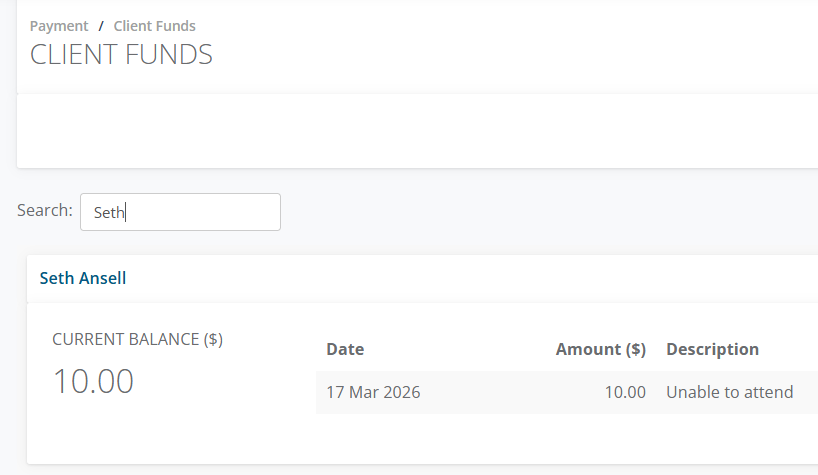Click empty space between the date and amount cells
Image resolution: width=818 pixels, height=475 pixels.
[500, 392]
